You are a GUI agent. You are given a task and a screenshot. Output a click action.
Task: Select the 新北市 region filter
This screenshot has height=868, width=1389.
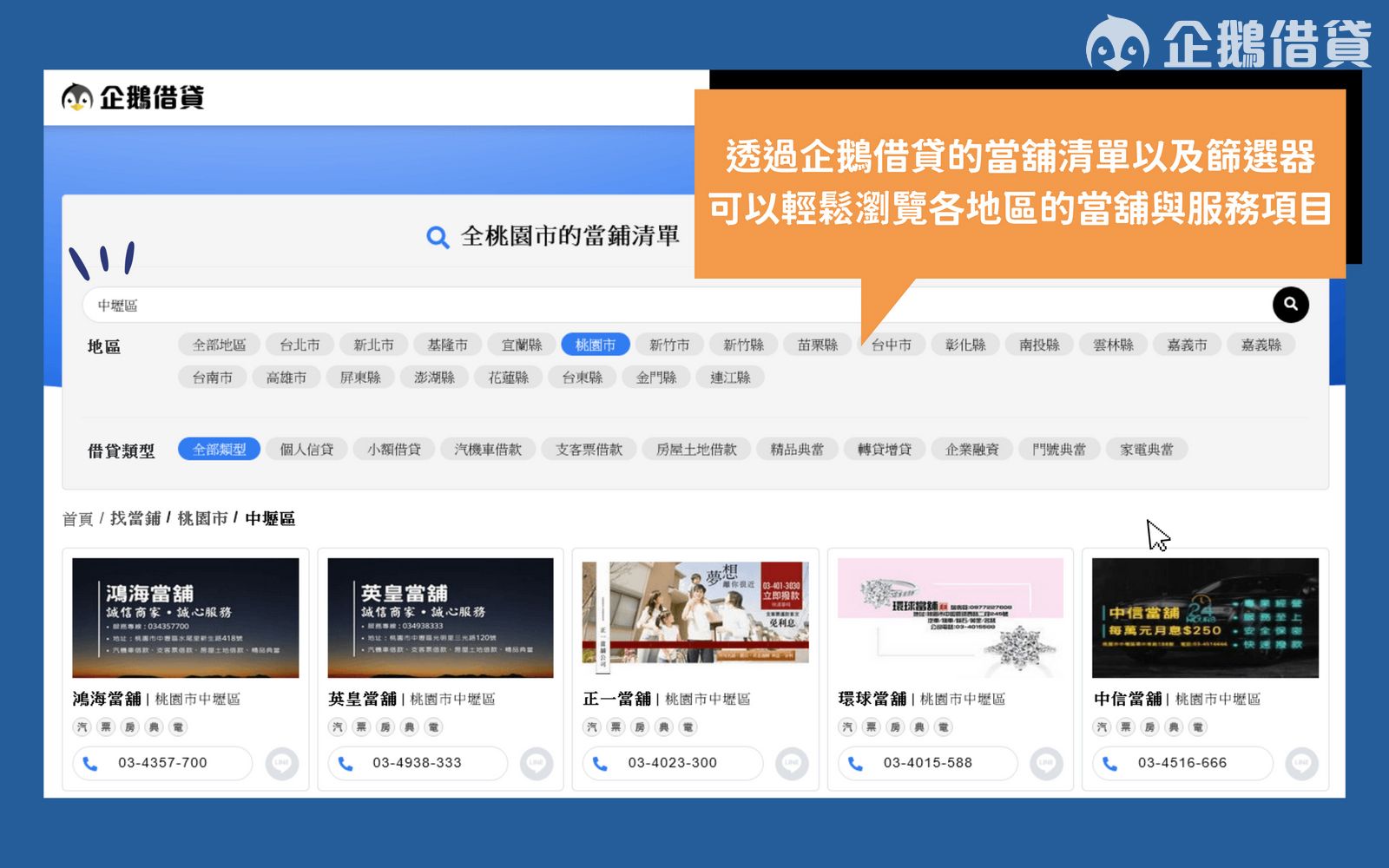[373, 345]
